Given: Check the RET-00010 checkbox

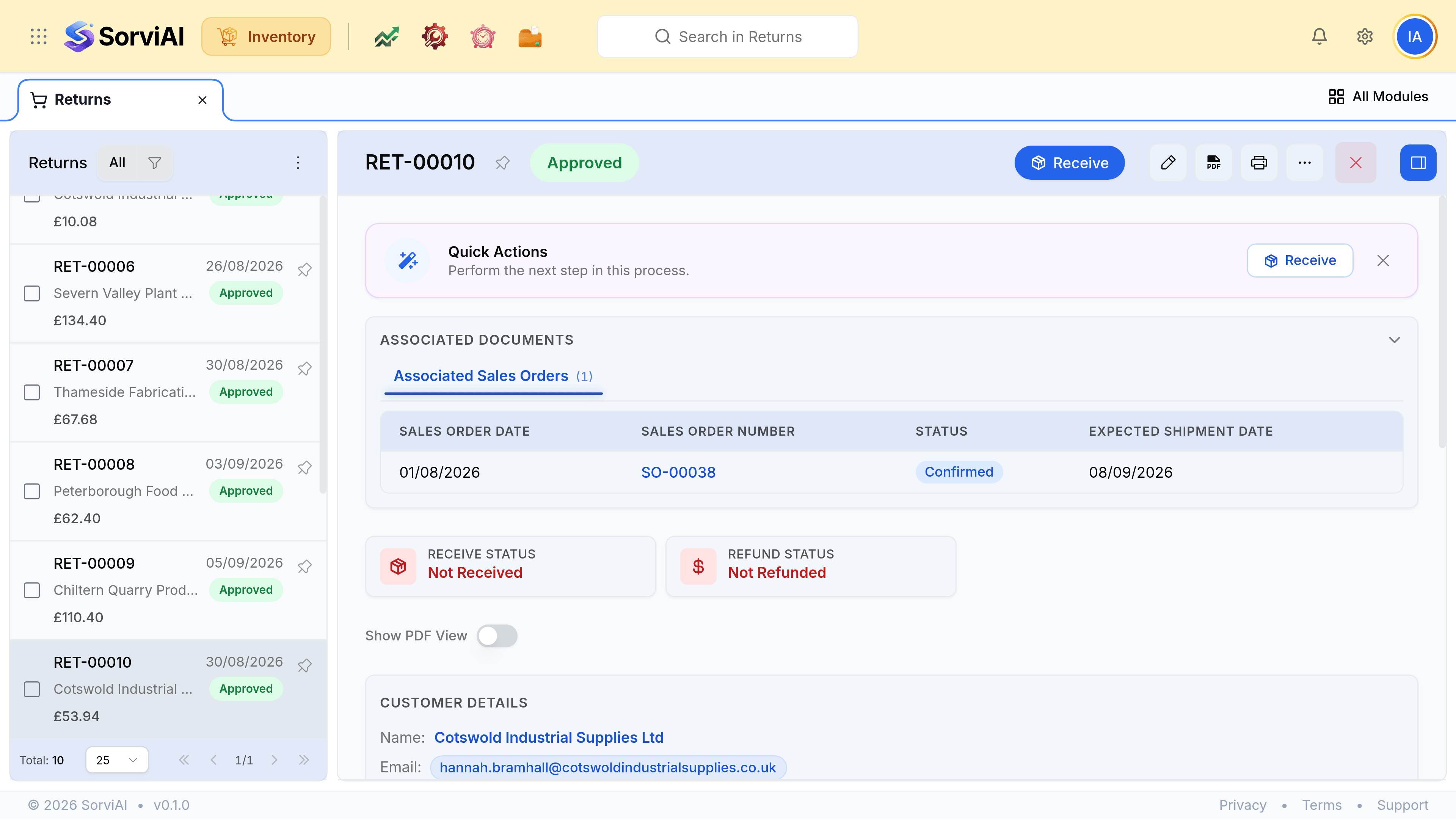Looking at the screenshot, I should (x=31, y=689).
